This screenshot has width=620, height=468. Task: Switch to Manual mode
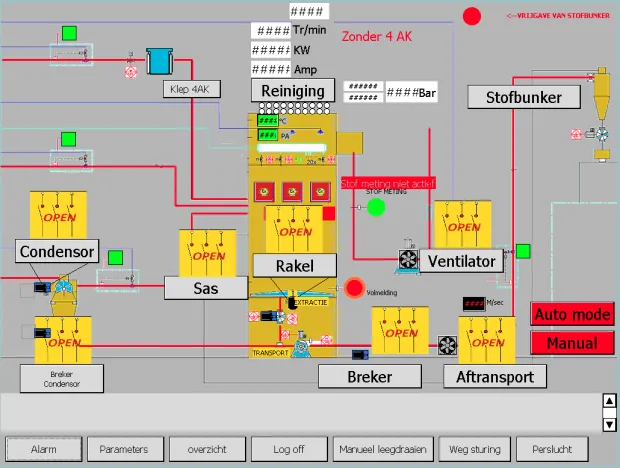[572, 343]
